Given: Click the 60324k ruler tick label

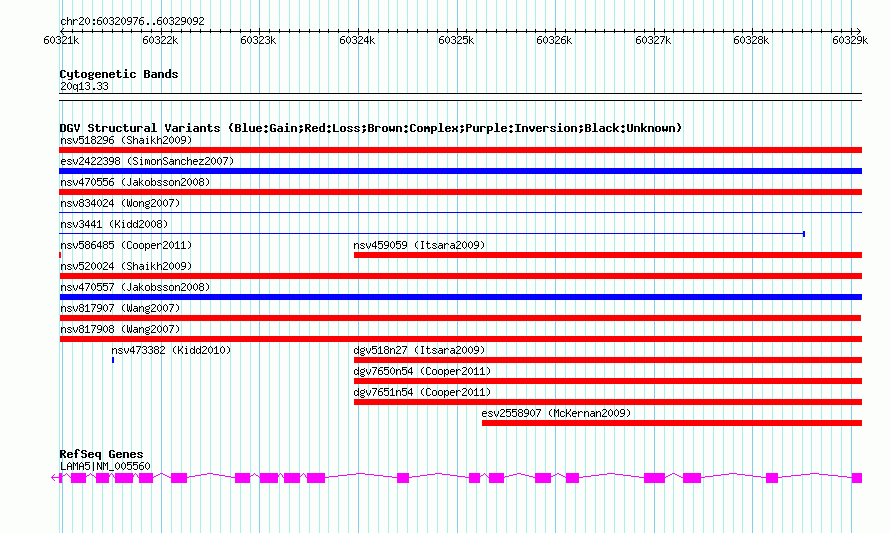Looking at the screenshot, I should pyautogui.click(x=357, y=40).
